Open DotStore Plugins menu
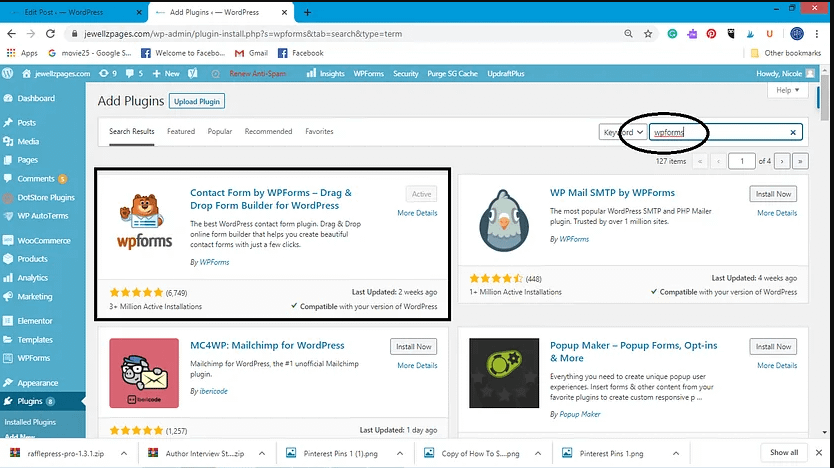834x468 pixels. [x=46, y=197]
